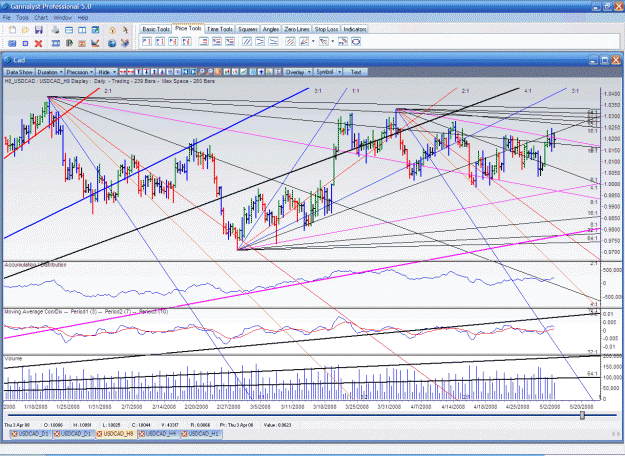Open the Precision dropdown
Image resolution: width=625 pixels, height=456 pixels.
pyautogui.click(x=80, y=72)
